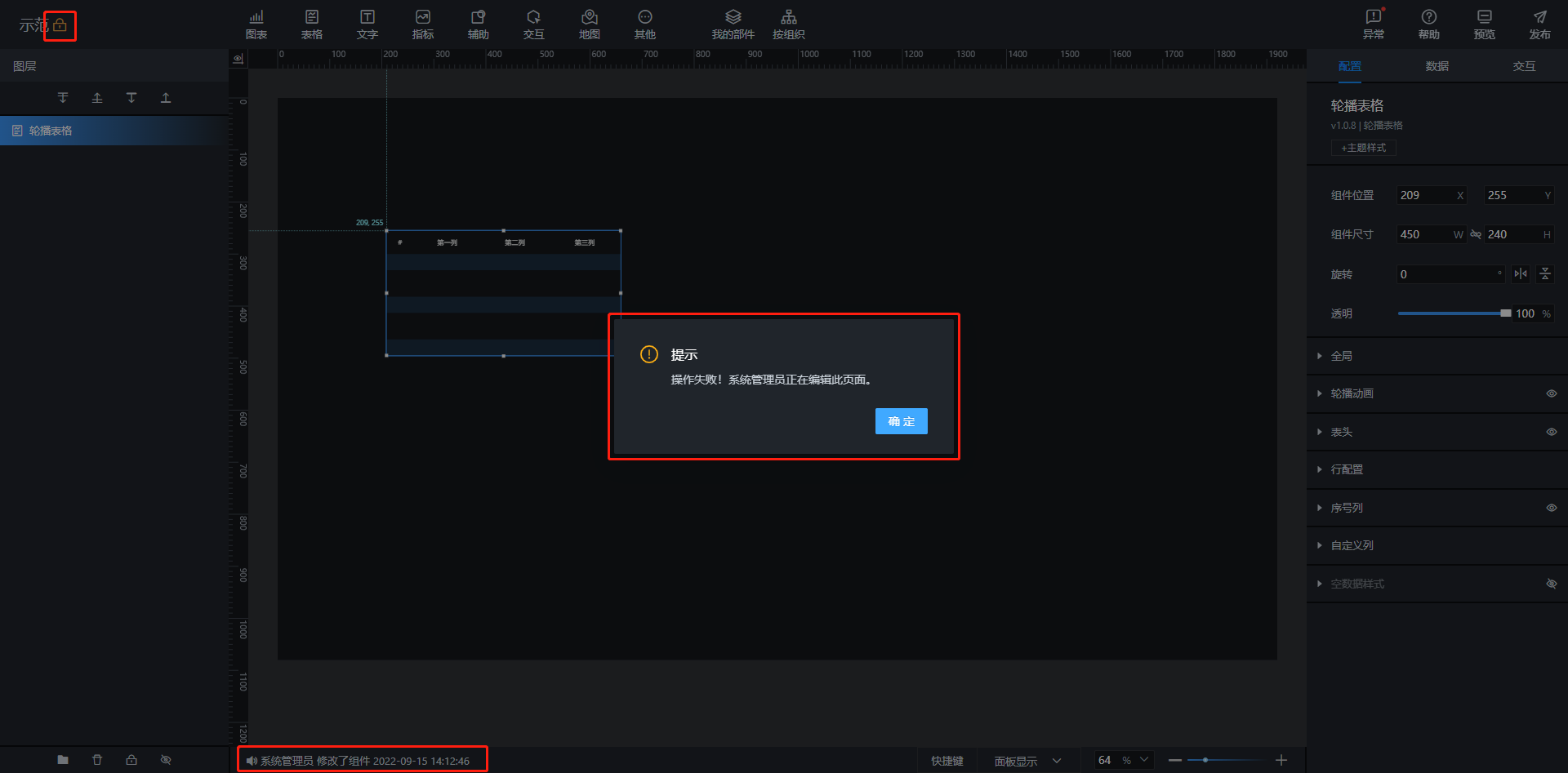Viewport: 1568px width, 773px height.
Task: Click the horizontal flip icon beside rotation
Action: tap(1520, 274)
